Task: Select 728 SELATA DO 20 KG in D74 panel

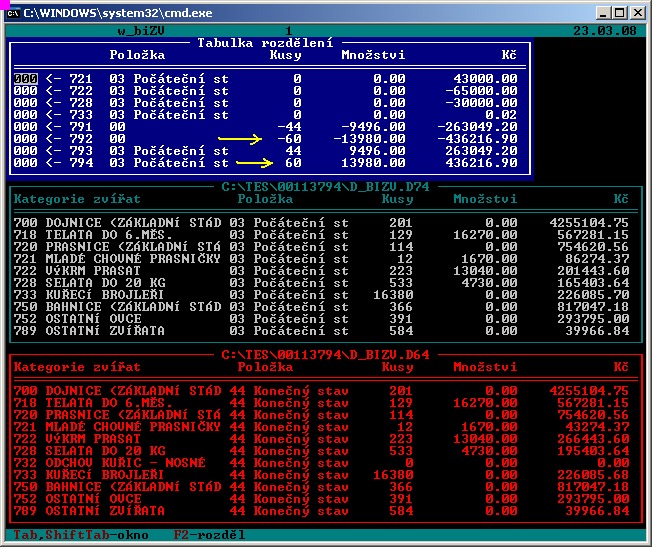Action: [321, 283]
